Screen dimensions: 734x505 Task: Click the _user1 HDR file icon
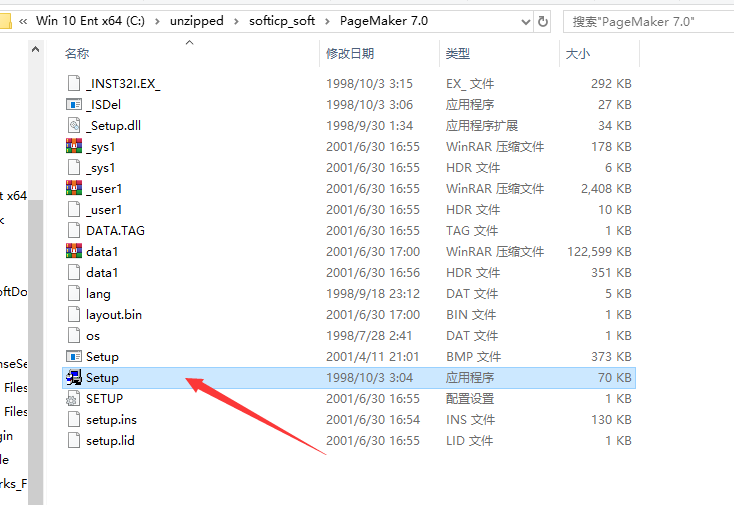(x=74, y=209)
